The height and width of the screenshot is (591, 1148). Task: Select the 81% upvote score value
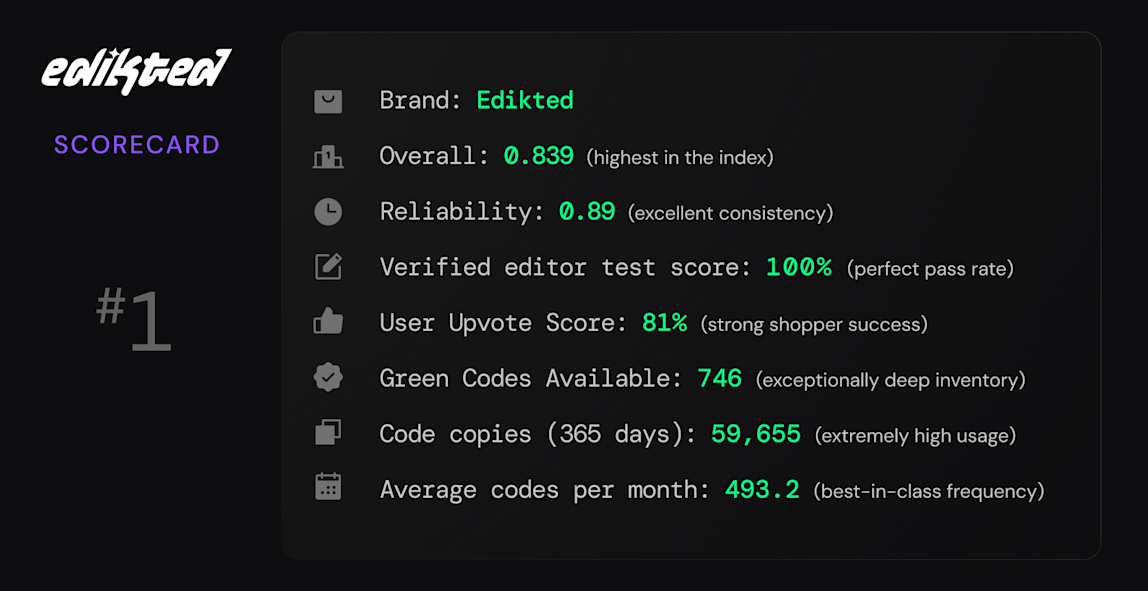click(664, 322)
